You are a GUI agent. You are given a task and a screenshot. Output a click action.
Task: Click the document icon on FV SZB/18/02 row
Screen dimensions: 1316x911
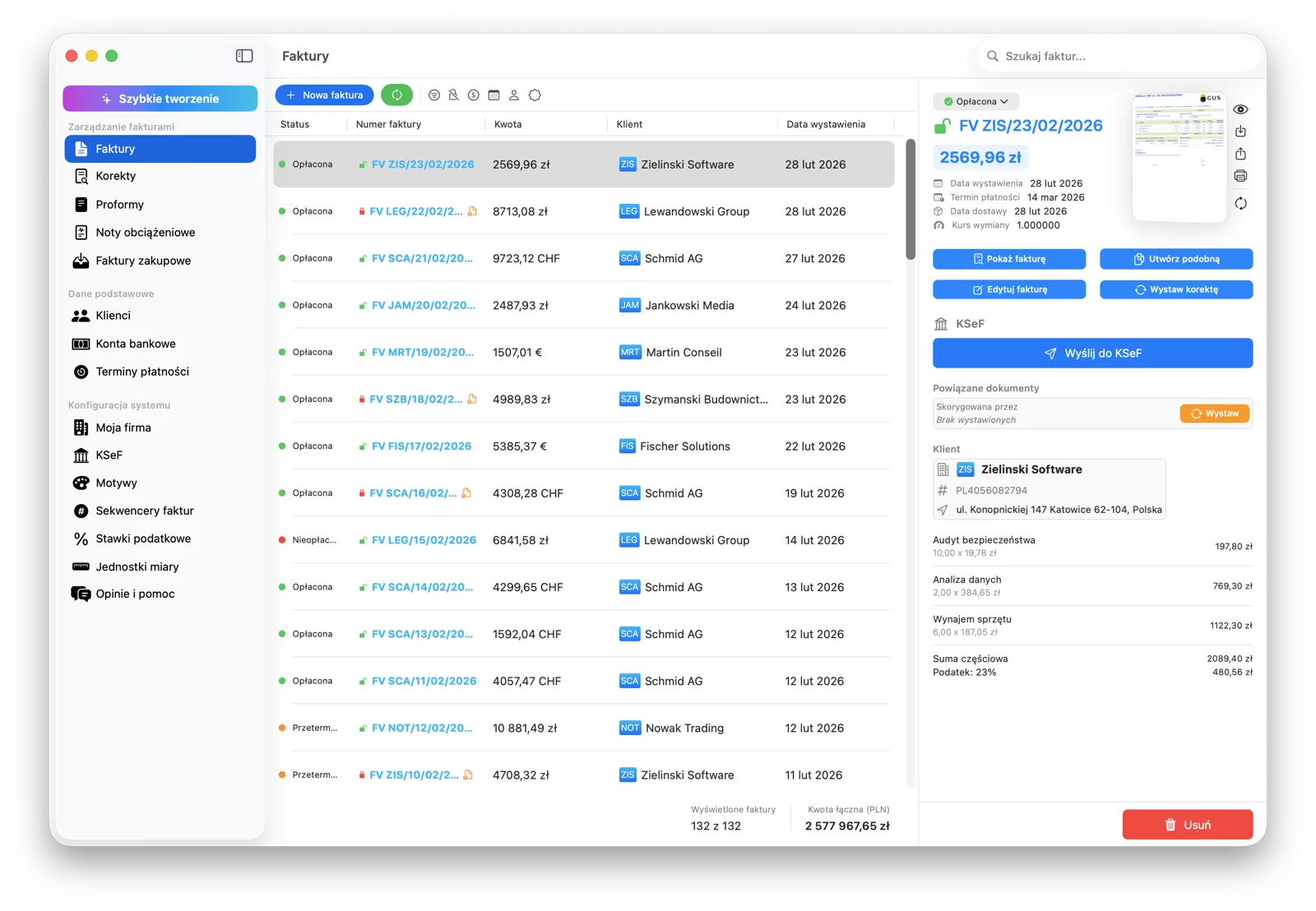pos(472,399)
